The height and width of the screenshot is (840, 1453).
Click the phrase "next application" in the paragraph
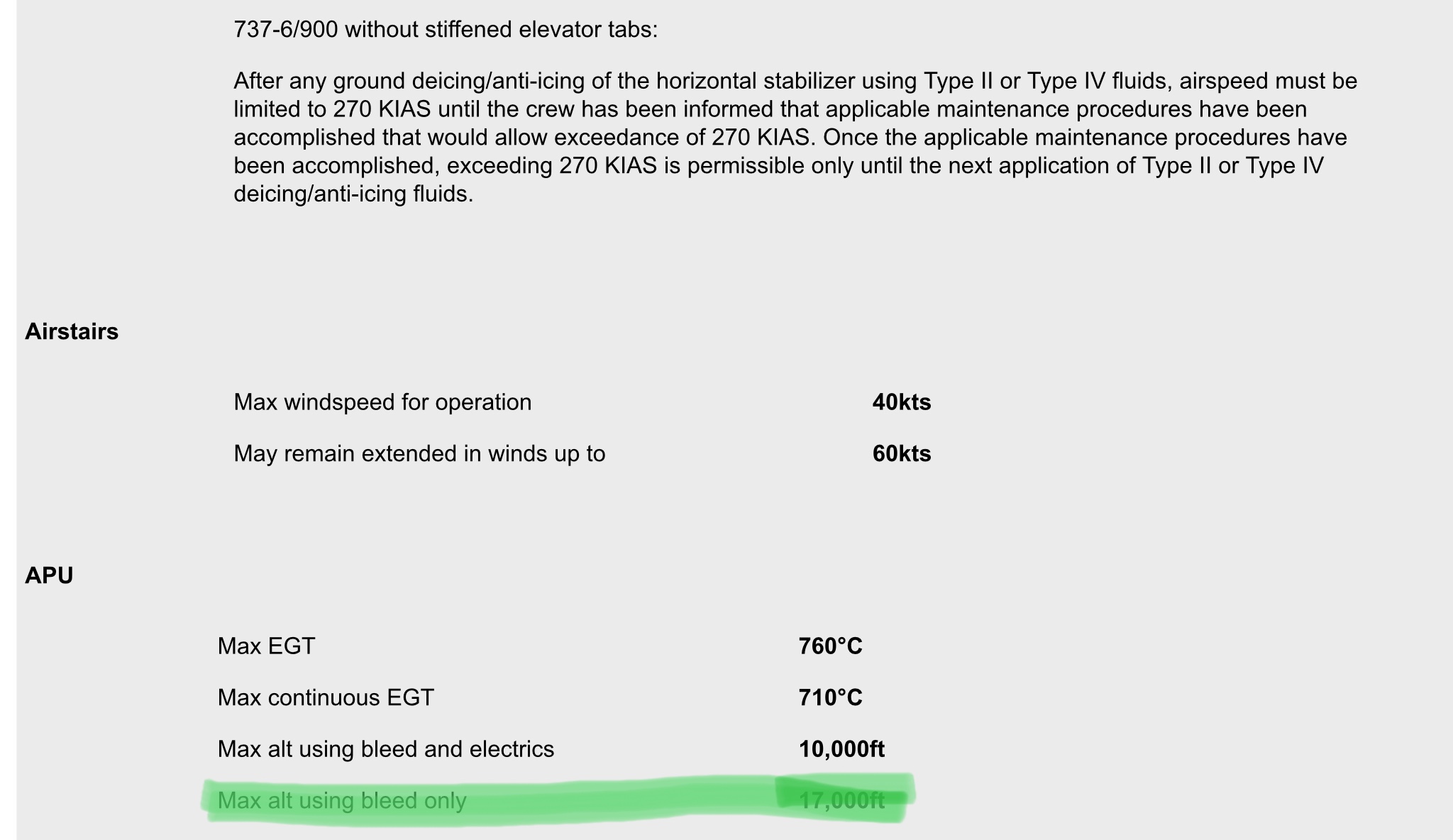[x=1053, y=165]
